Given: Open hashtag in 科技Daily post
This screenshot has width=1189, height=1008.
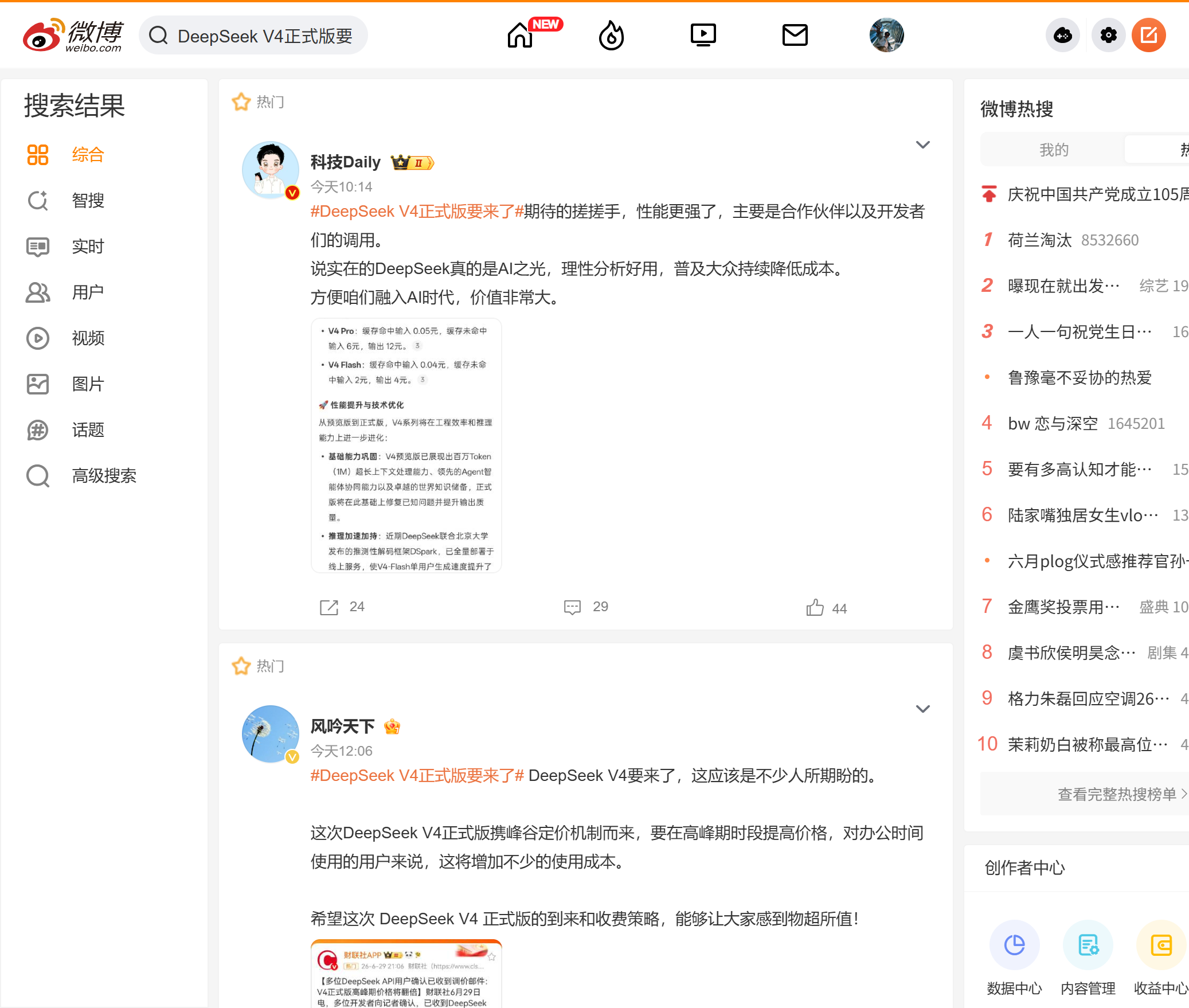Looking at the screenshot, I should point(417,212).
